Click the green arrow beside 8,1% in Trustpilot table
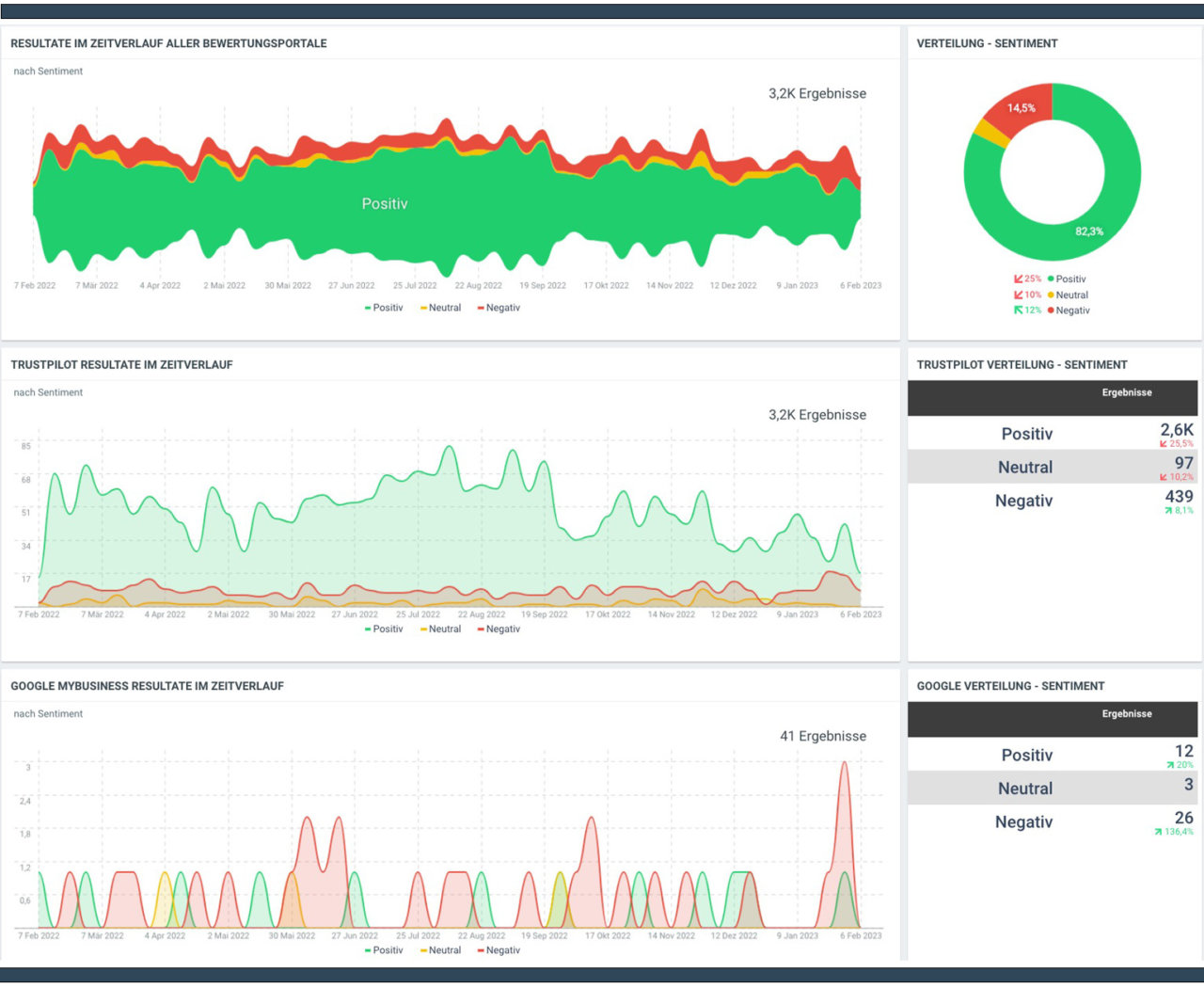This screenshot has width=1204, height=988. (1167, 509)
